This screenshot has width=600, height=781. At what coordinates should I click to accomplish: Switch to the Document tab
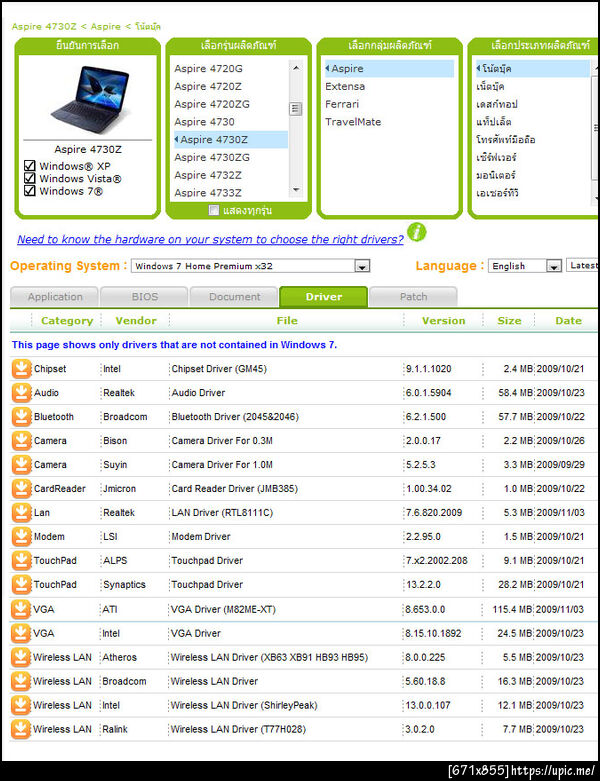(234, 297)
